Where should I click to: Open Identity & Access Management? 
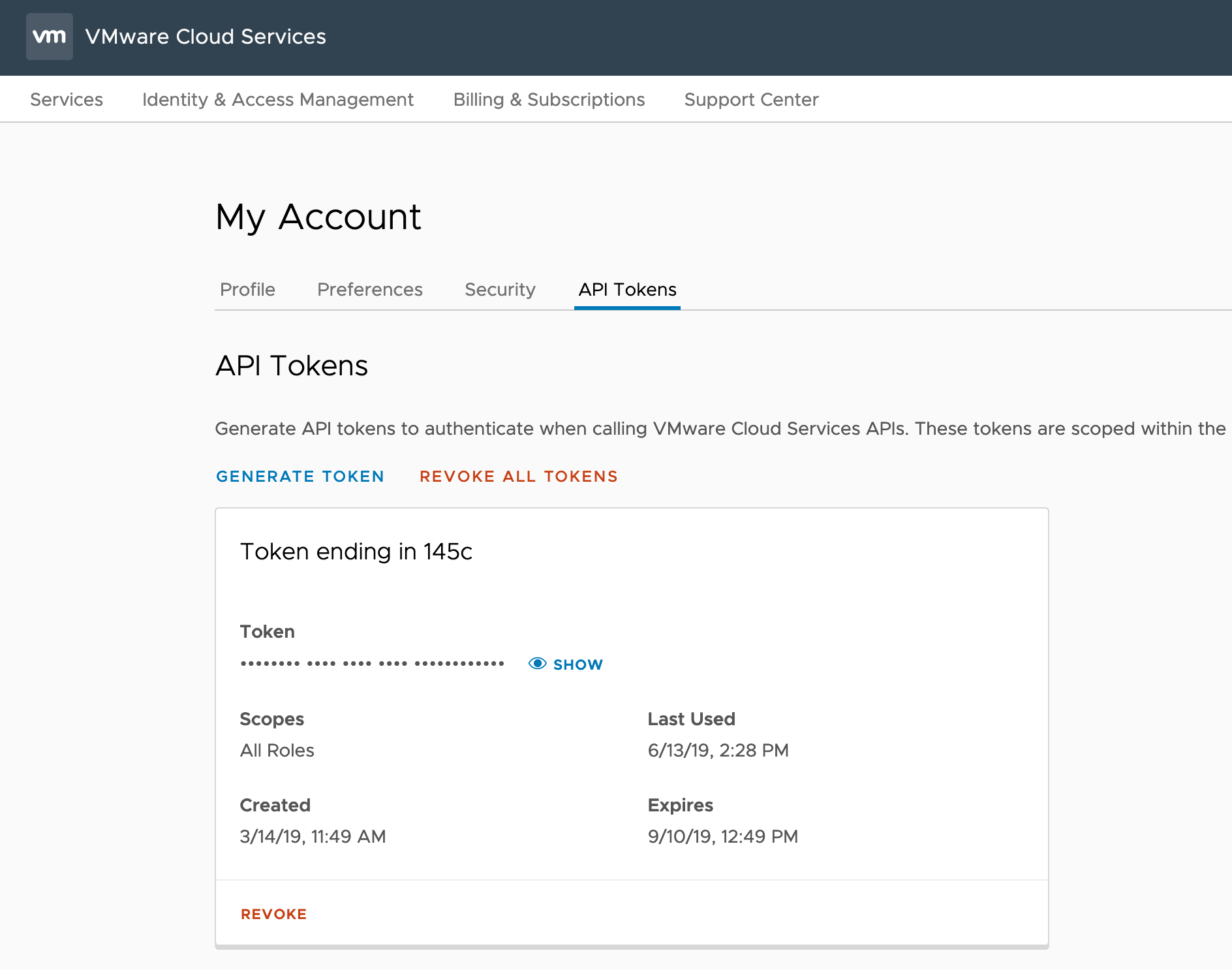[x=278, y=99]
